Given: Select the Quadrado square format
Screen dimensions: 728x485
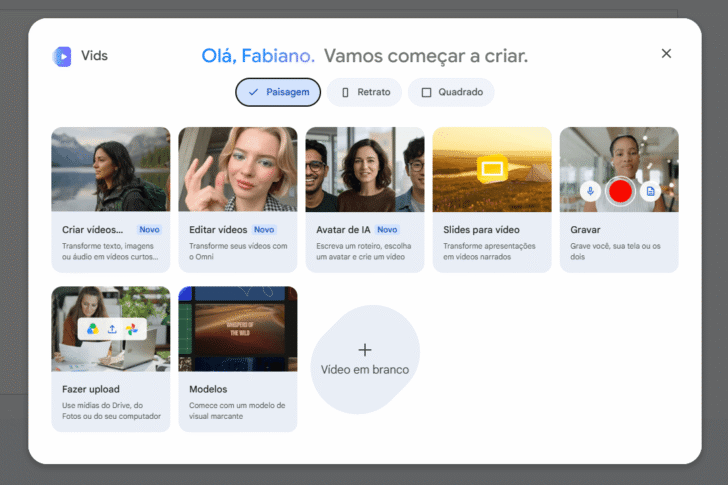Looking at the screenshot, I should [x=451, y=92].
